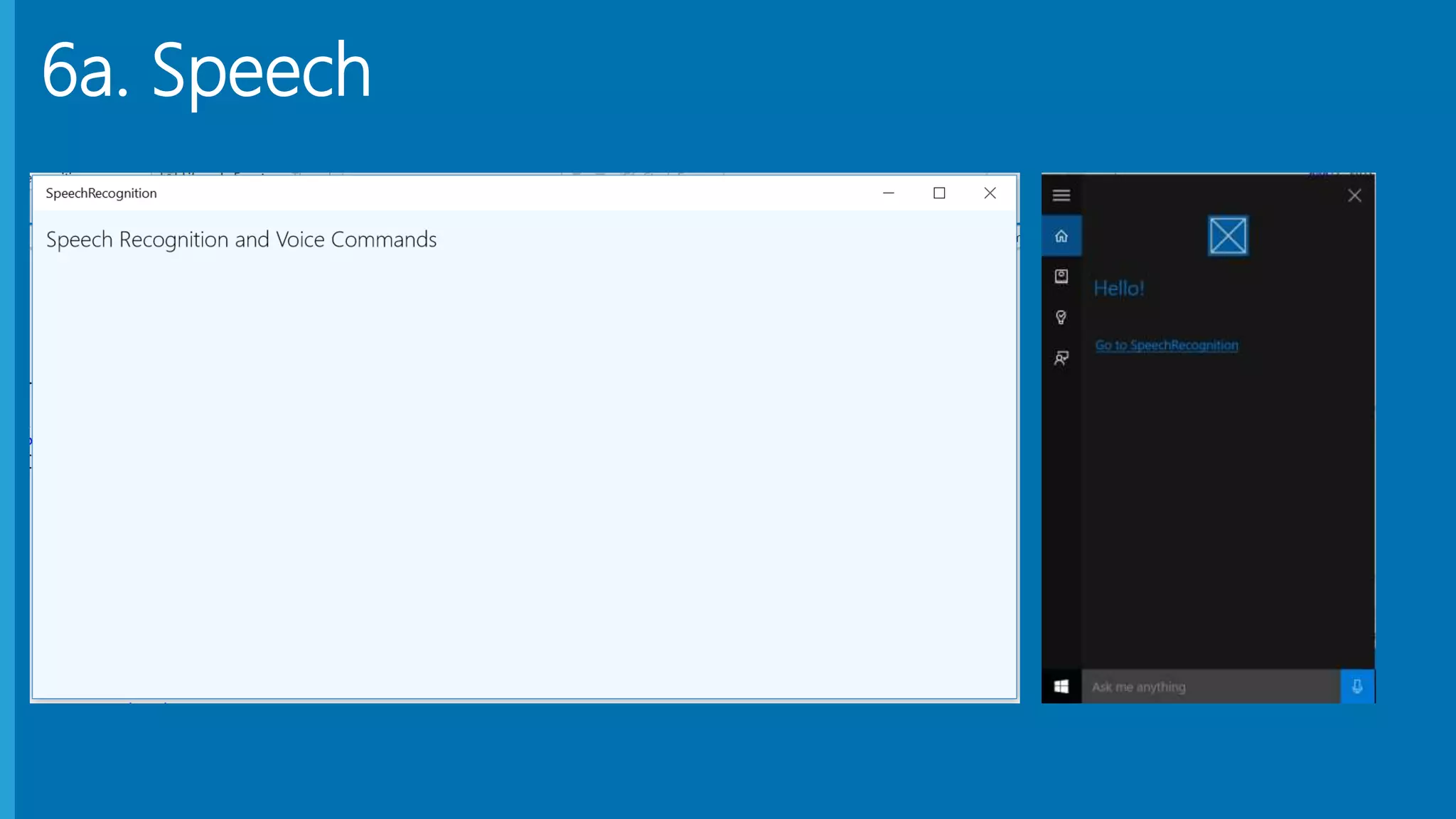The height and width of the screenshot is (819, 1456).
Task: Click the SpeechRecognition title bar text
Action: [101, 193]
